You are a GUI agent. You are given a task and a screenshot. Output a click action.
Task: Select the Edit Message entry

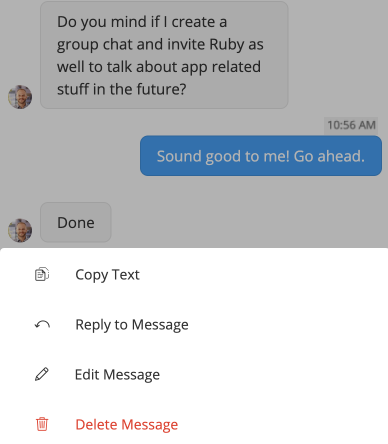coord(194,374)
